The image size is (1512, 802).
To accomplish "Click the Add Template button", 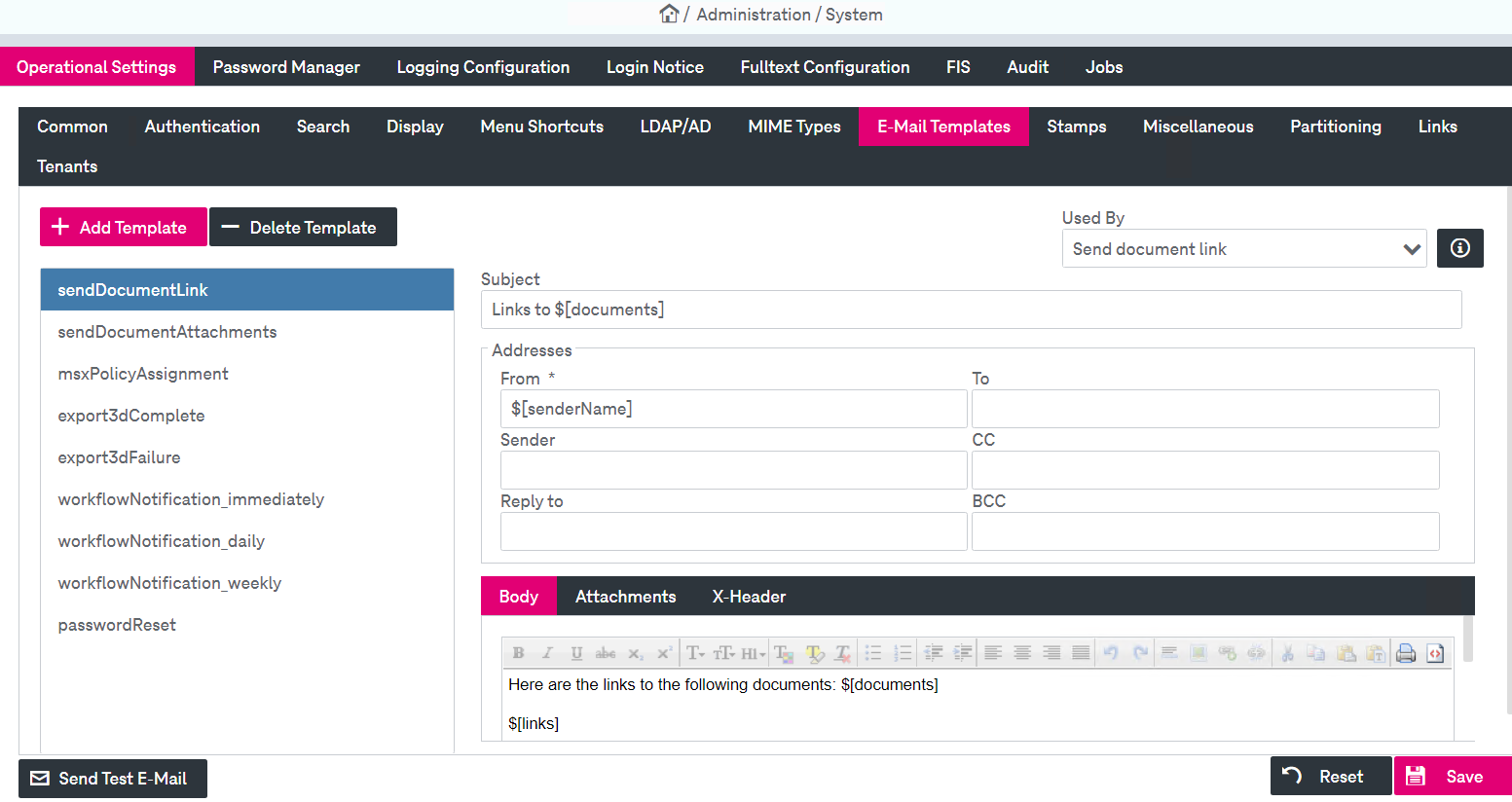I will coord(123,227).
